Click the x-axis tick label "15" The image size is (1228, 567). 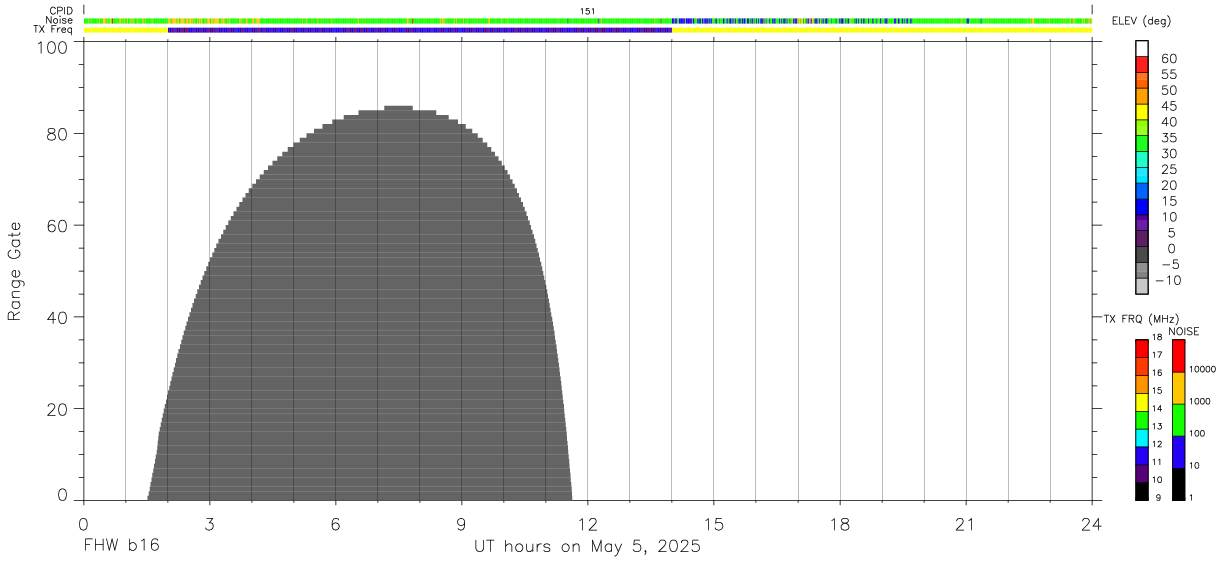(714, 523)
